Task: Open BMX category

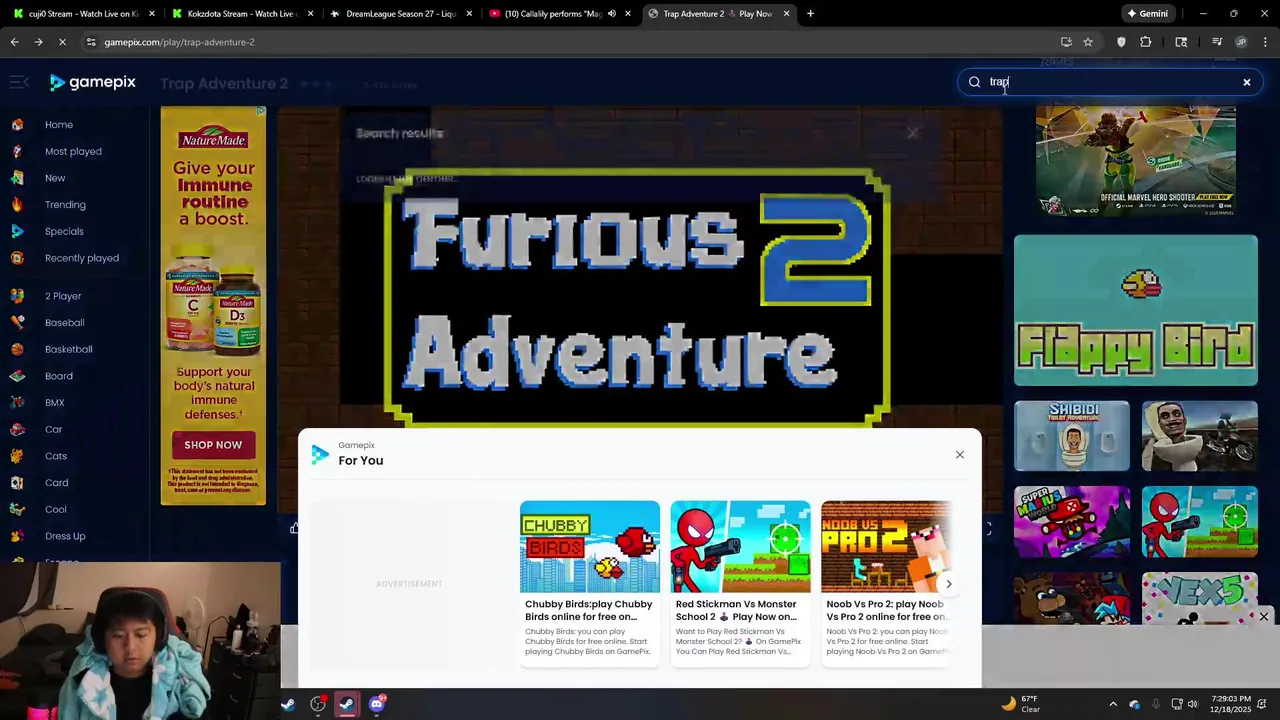Action: [54, 403]
